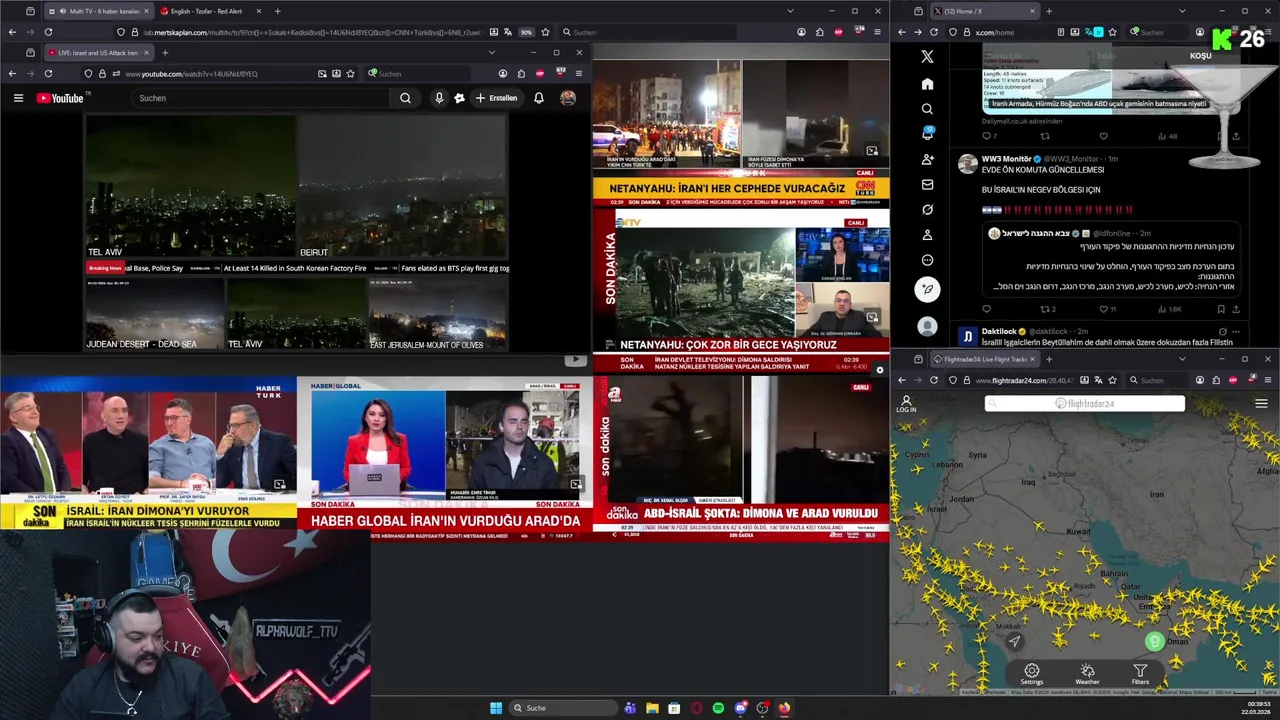Select the LIVE Israel and US Attack tab
1280x720 pixels.
click(x=97, y=52)
